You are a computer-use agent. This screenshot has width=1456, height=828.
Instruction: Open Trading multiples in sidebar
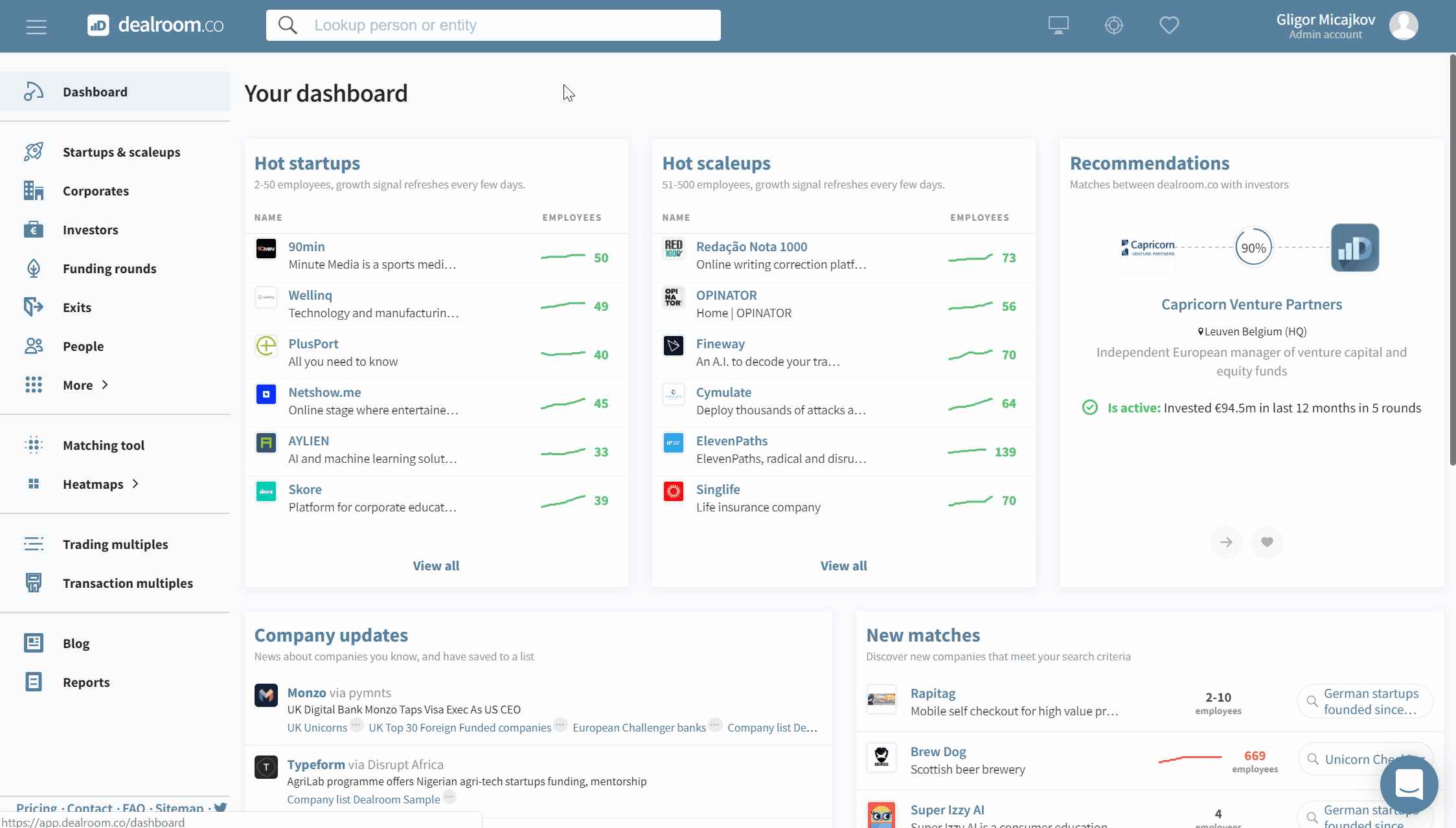[115, 544]
